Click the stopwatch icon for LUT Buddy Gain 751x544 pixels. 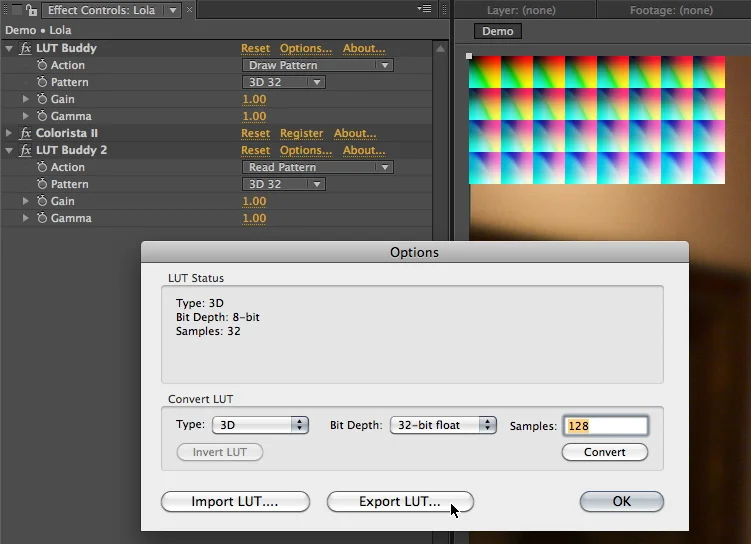click(x=42, y=100)
